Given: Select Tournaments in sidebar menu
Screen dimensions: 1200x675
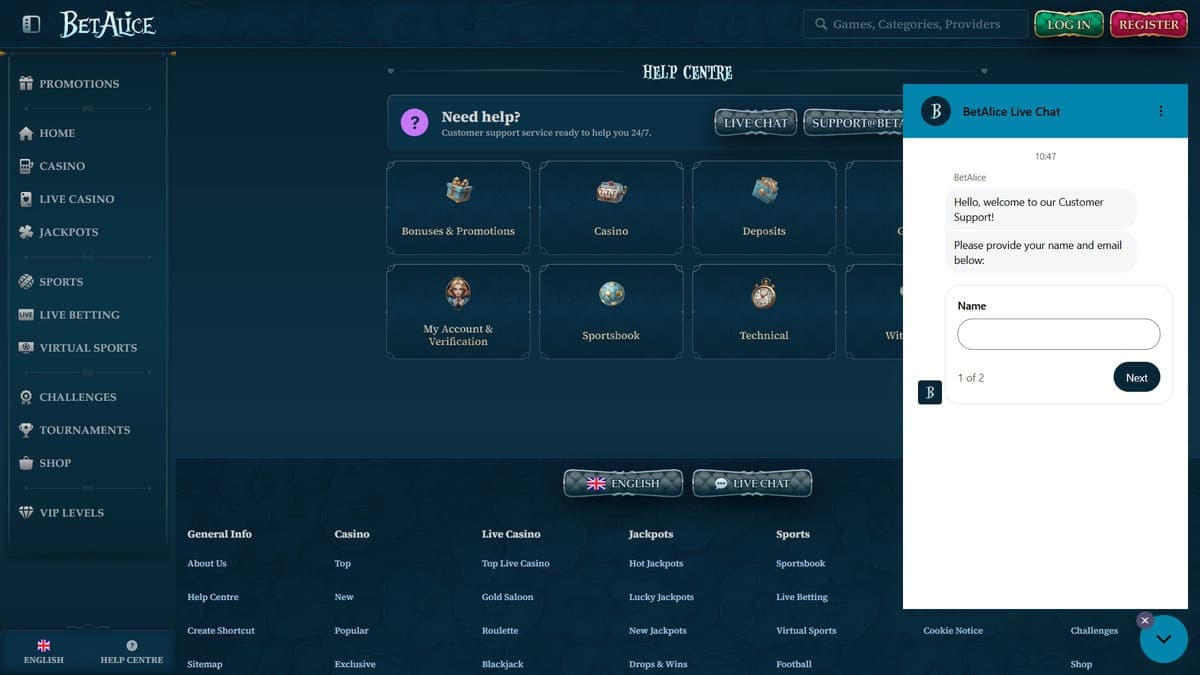Looking at the screenshot, I should [85, 430].
